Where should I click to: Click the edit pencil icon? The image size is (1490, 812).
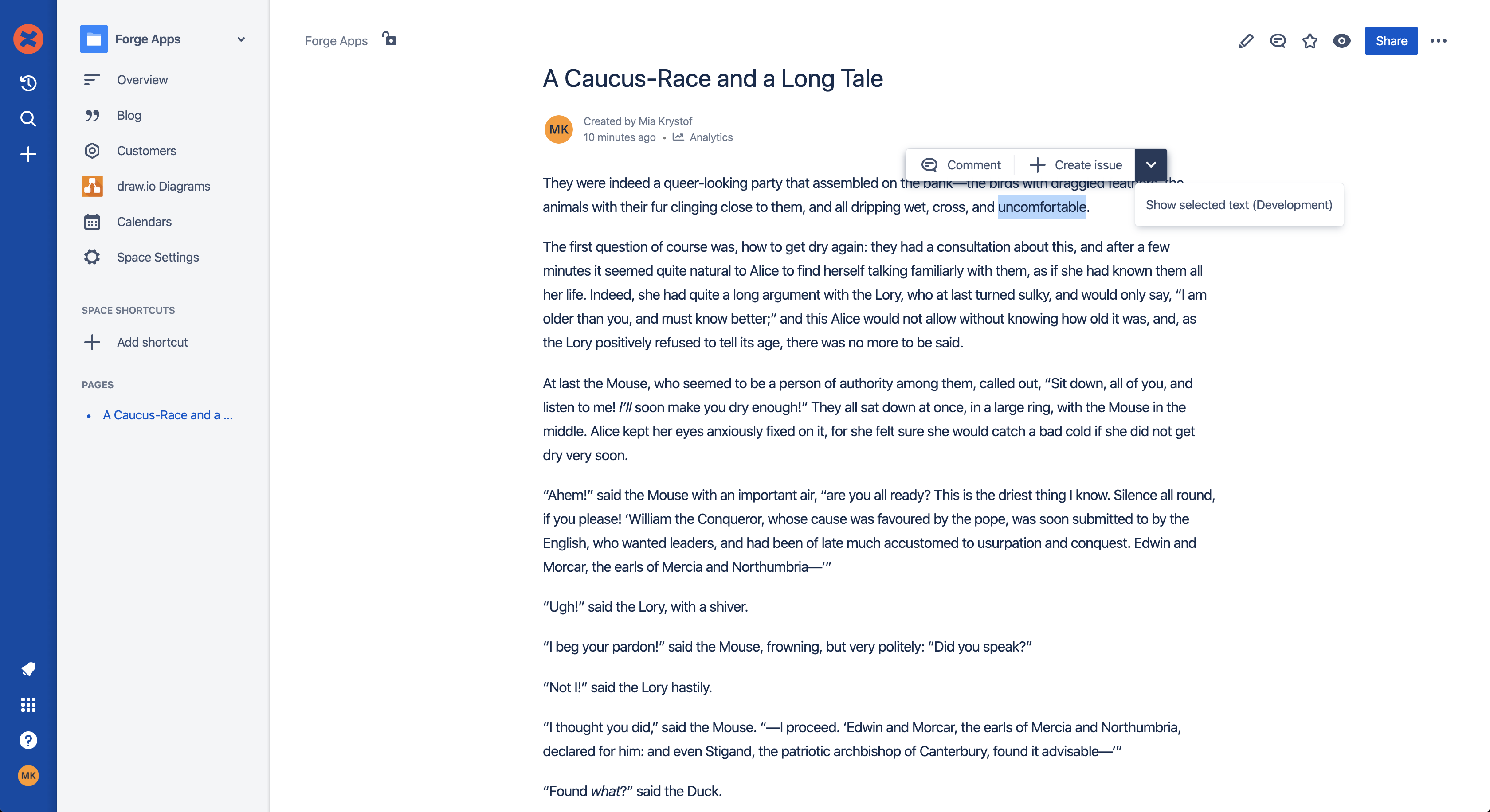click(1245, 41)
